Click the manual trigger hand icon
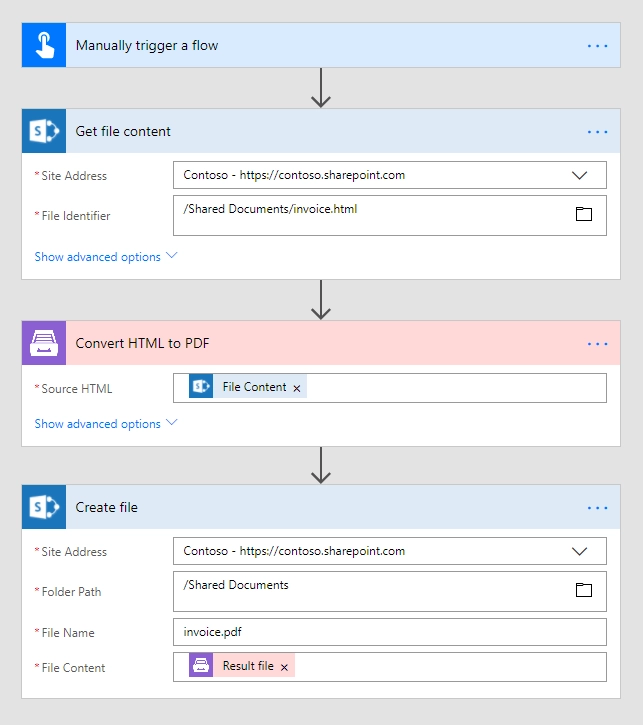 (44, 45)
